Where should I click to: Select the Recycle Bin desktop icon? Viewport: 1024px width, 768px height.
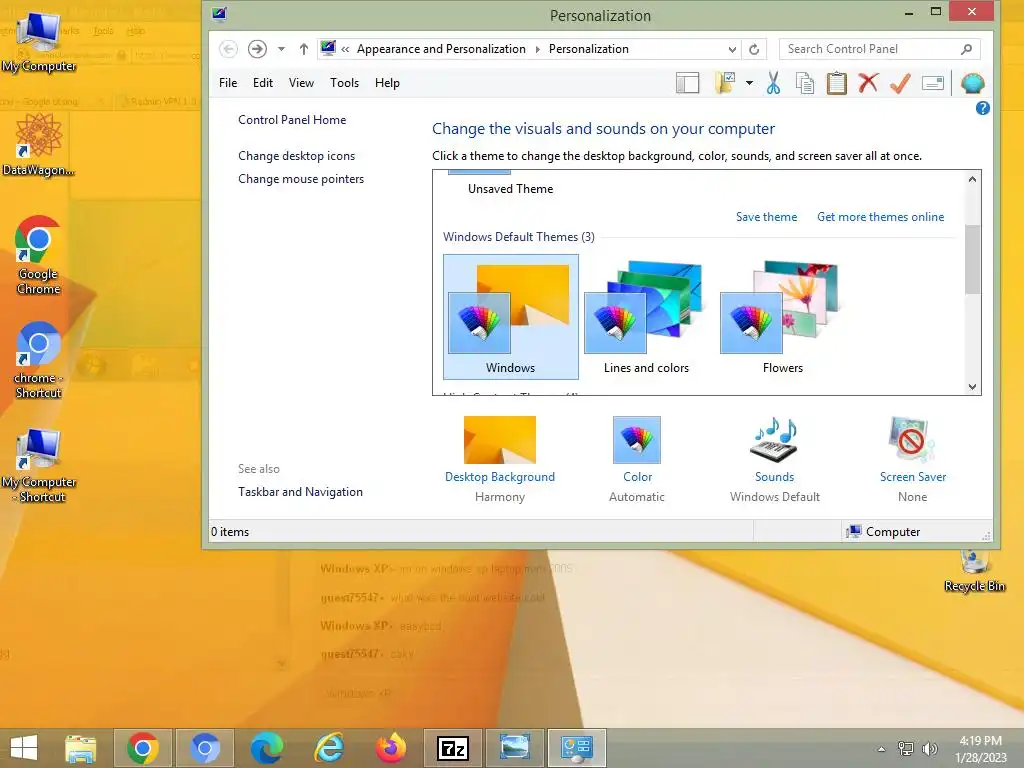point(974,571)
